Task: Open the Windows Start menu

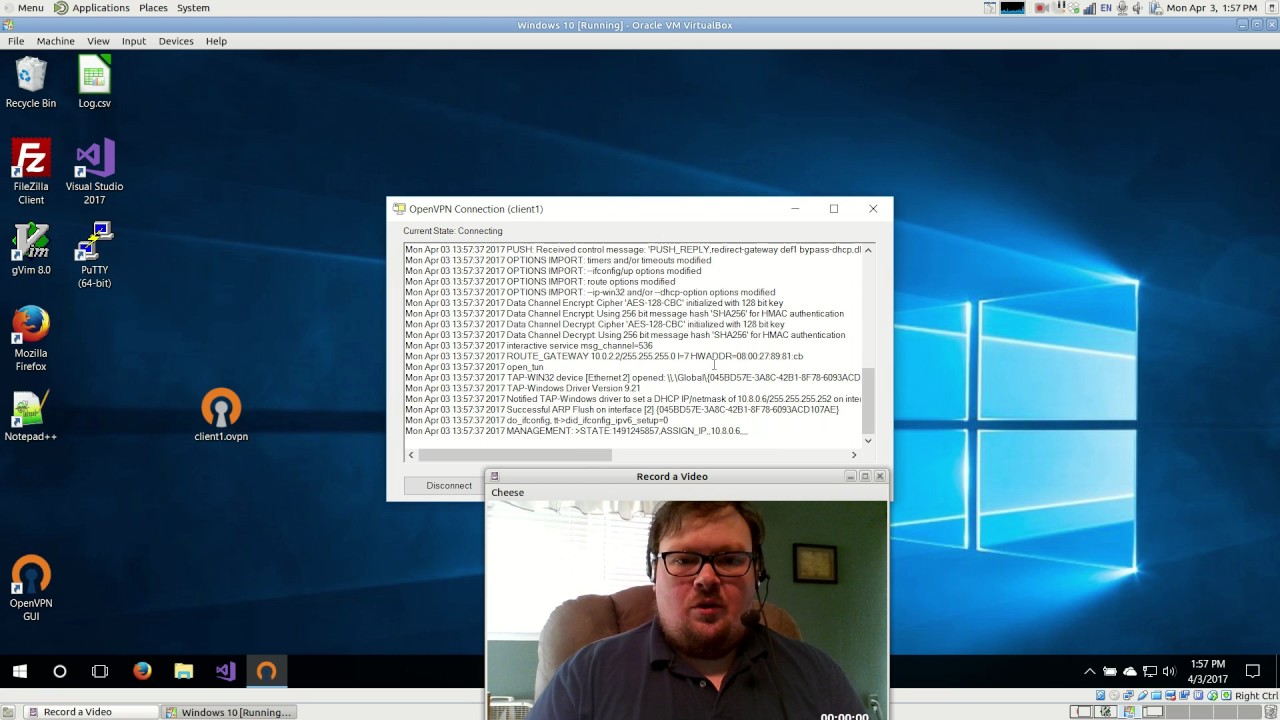Action: [20, 671]
